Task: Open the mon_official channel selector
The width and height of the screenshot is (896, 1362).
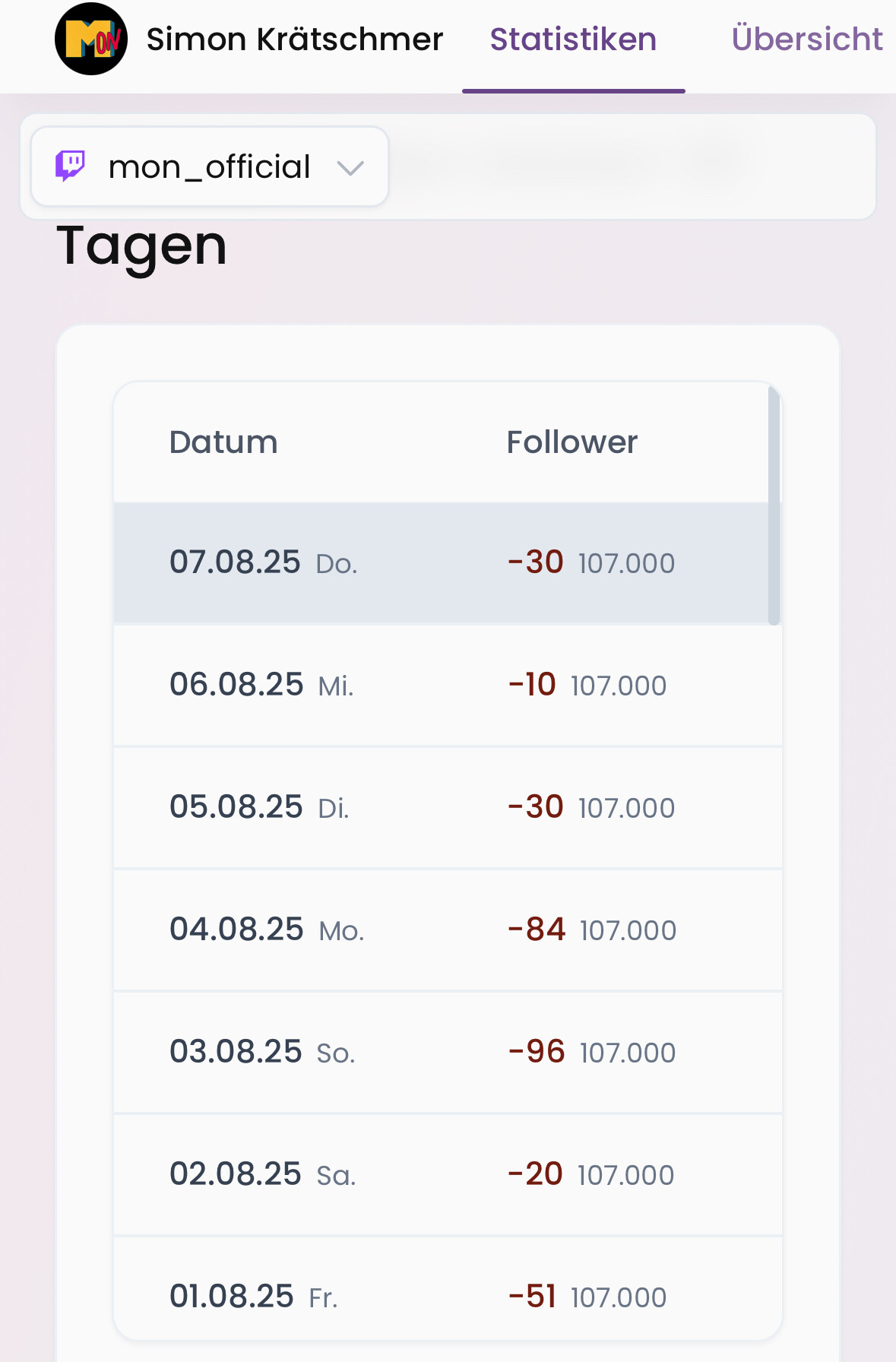Action: point(210,166)
